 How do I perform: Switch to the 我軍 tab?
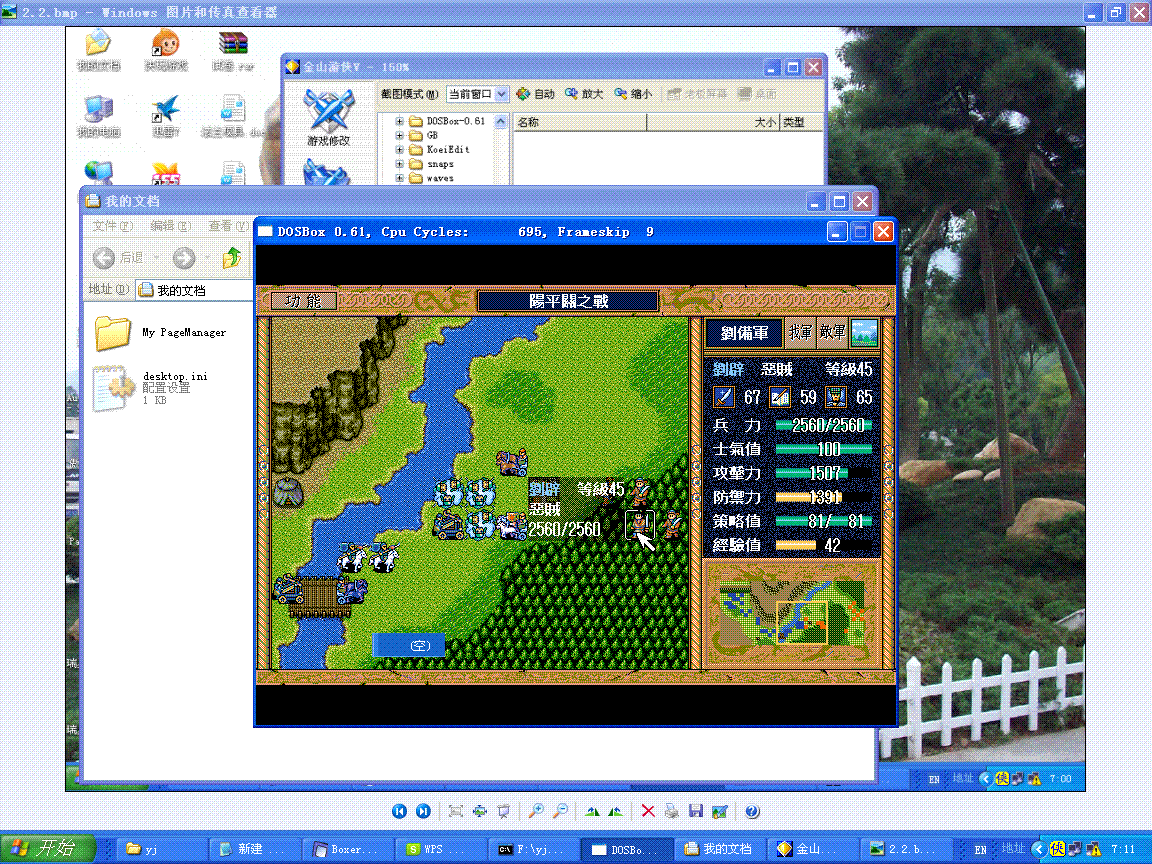click(801, 332)
